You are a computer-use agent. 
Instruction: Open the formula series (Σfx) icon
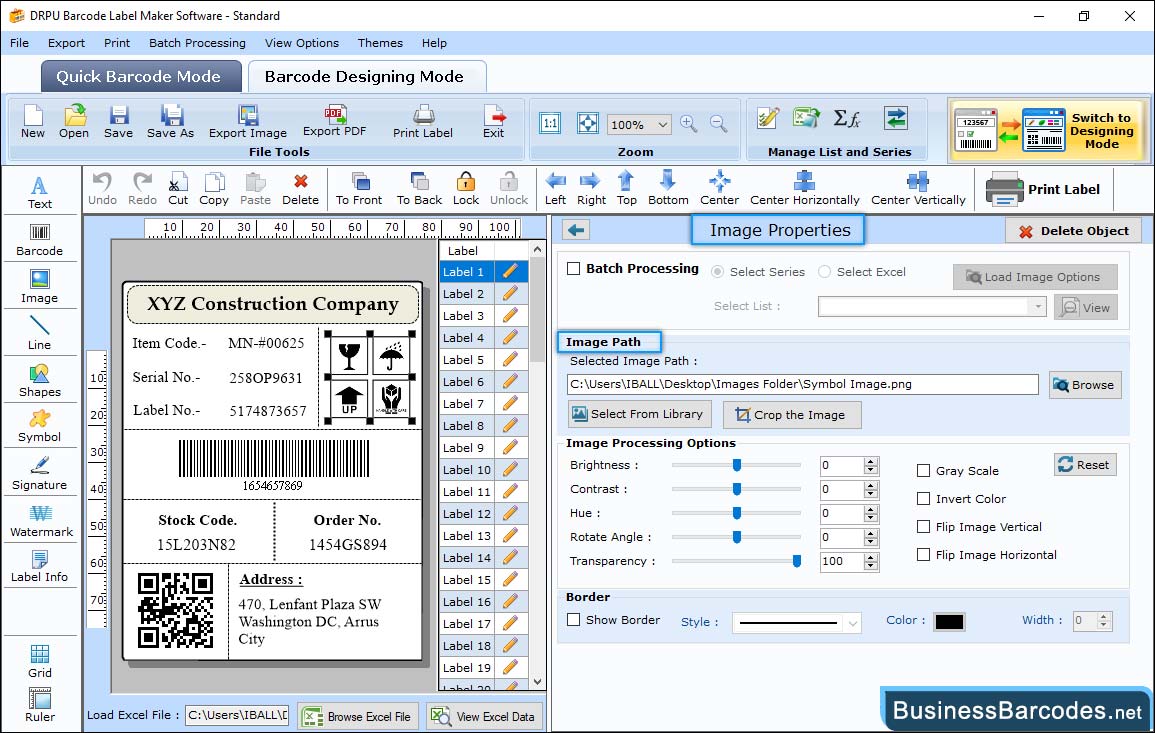click(x=846, y=118)
